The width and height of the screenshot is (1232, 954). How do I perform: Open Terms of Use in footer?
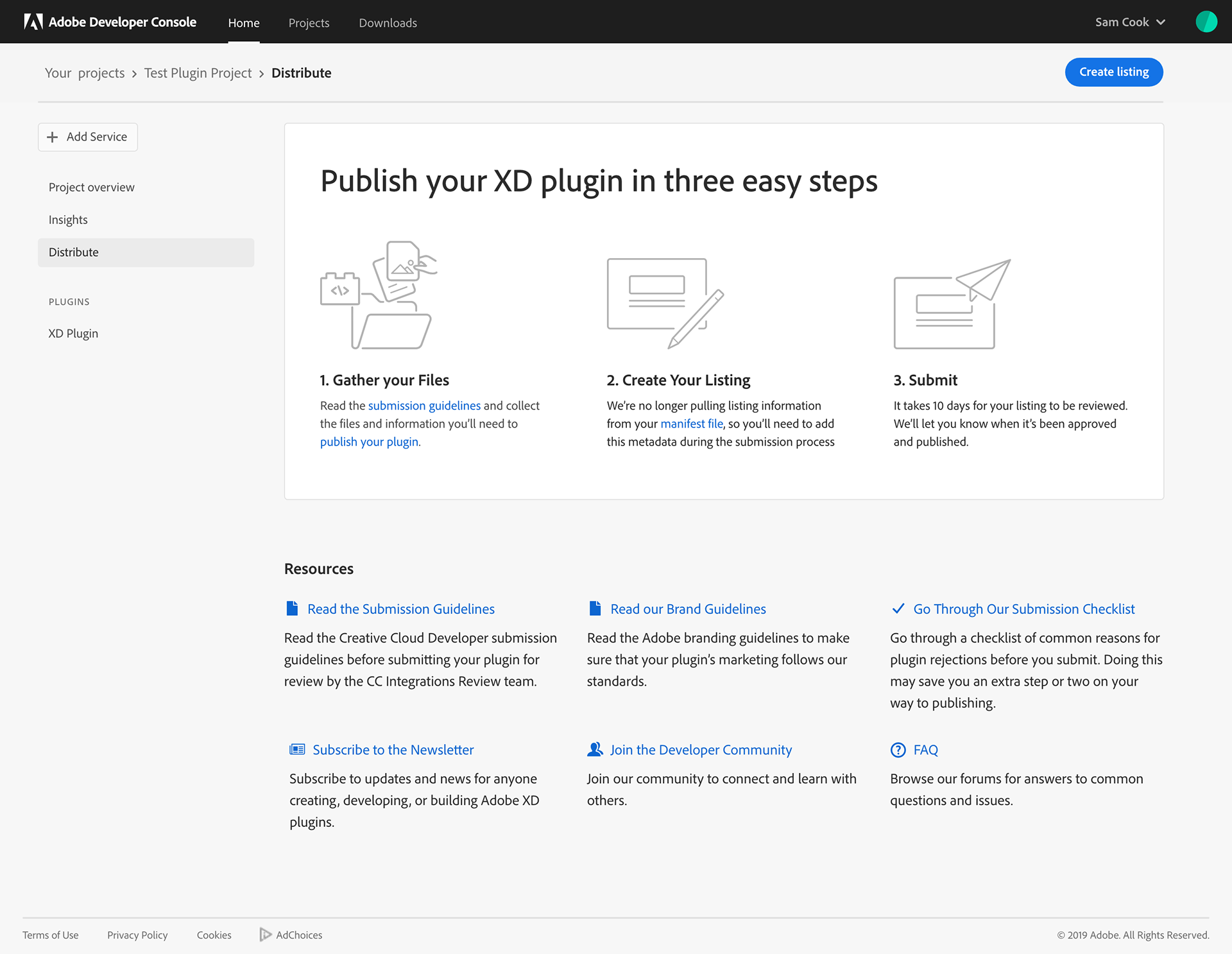(51, 935)
